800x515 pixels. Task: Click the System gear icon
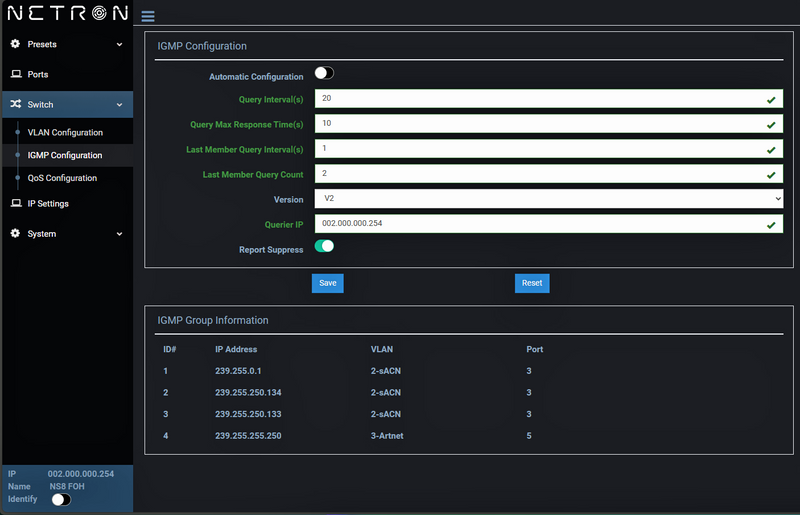pos(16,234)
